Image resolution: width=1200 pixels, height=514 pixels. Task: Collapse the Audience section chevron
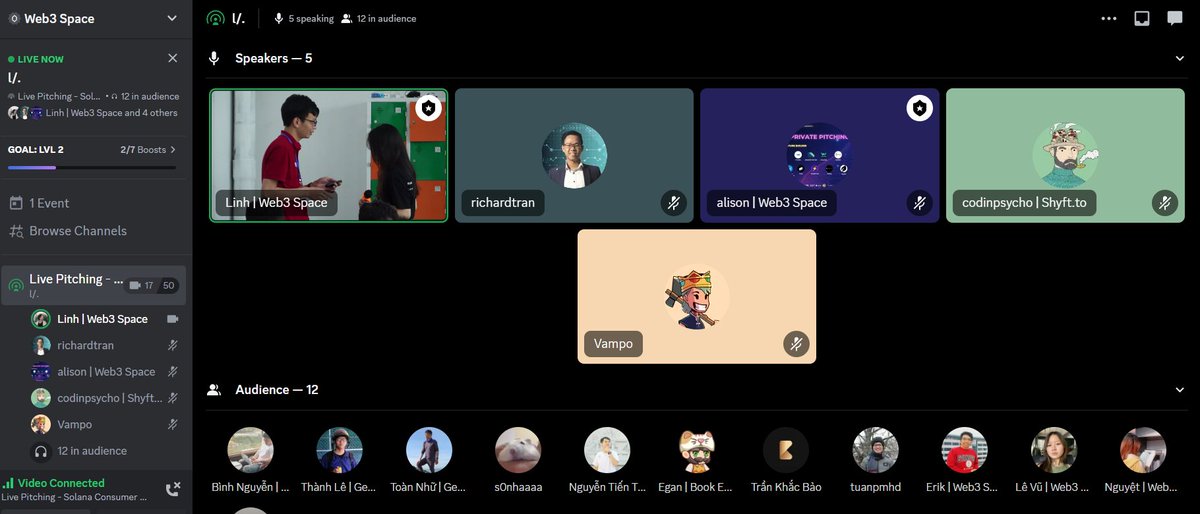pyautogui.click(x=1180, y=390)
